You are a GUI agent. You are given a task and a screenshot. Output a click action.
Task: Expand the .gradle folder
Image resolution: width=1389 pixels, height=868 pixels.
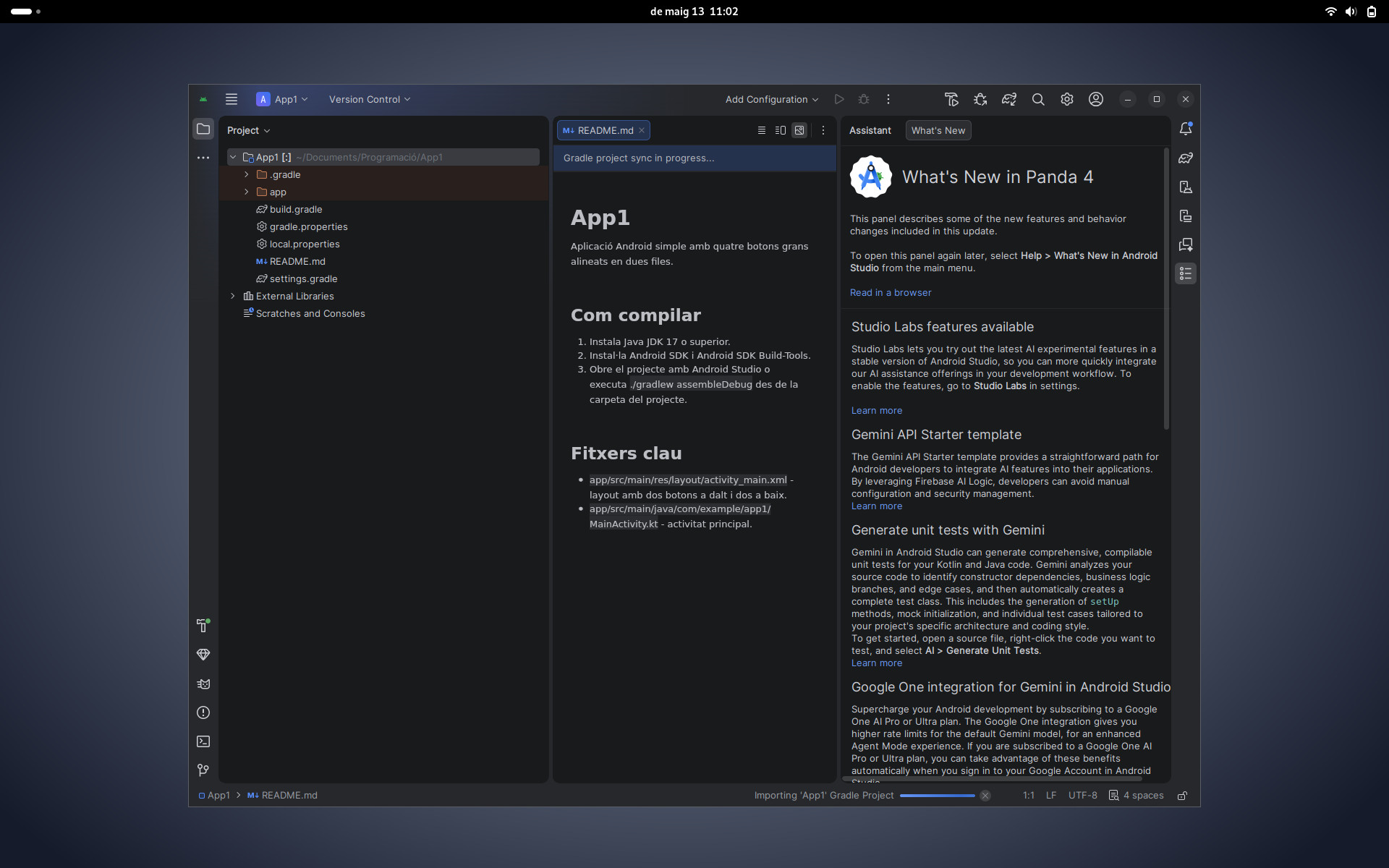tap(247, 174)
